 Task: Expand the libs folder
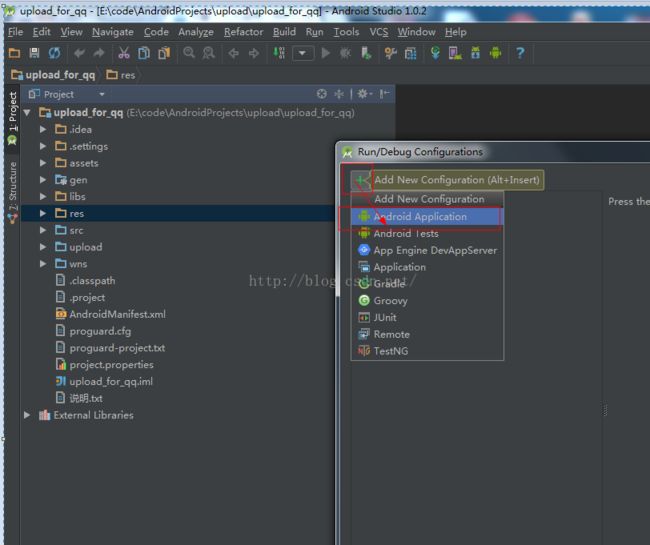(43, 196)
